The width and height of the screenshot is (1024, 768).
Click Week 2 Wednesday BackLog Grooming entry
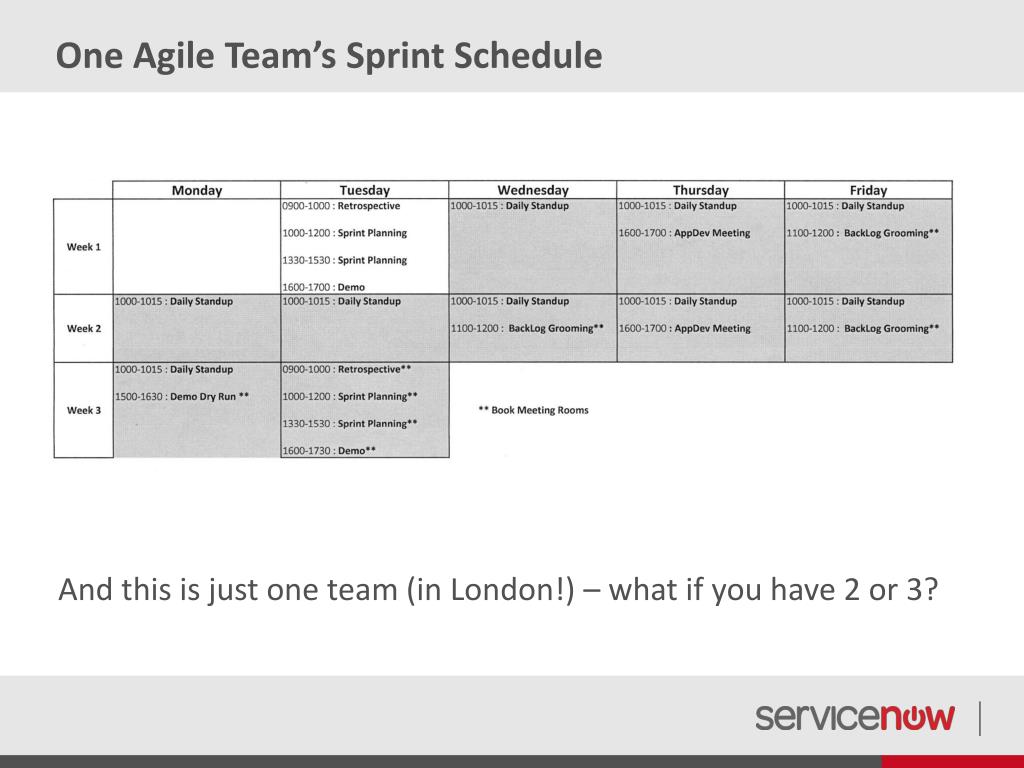pyautogui.click(x=527, y=328)
